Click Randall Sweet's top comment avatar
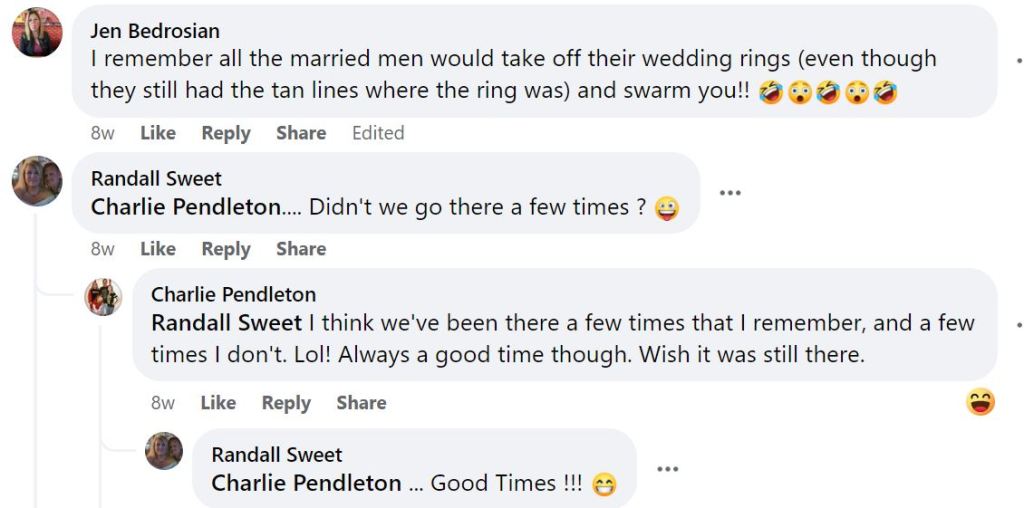Viewport: 1024px width, 508px height. pyautogui.click(x=37, y=181)
